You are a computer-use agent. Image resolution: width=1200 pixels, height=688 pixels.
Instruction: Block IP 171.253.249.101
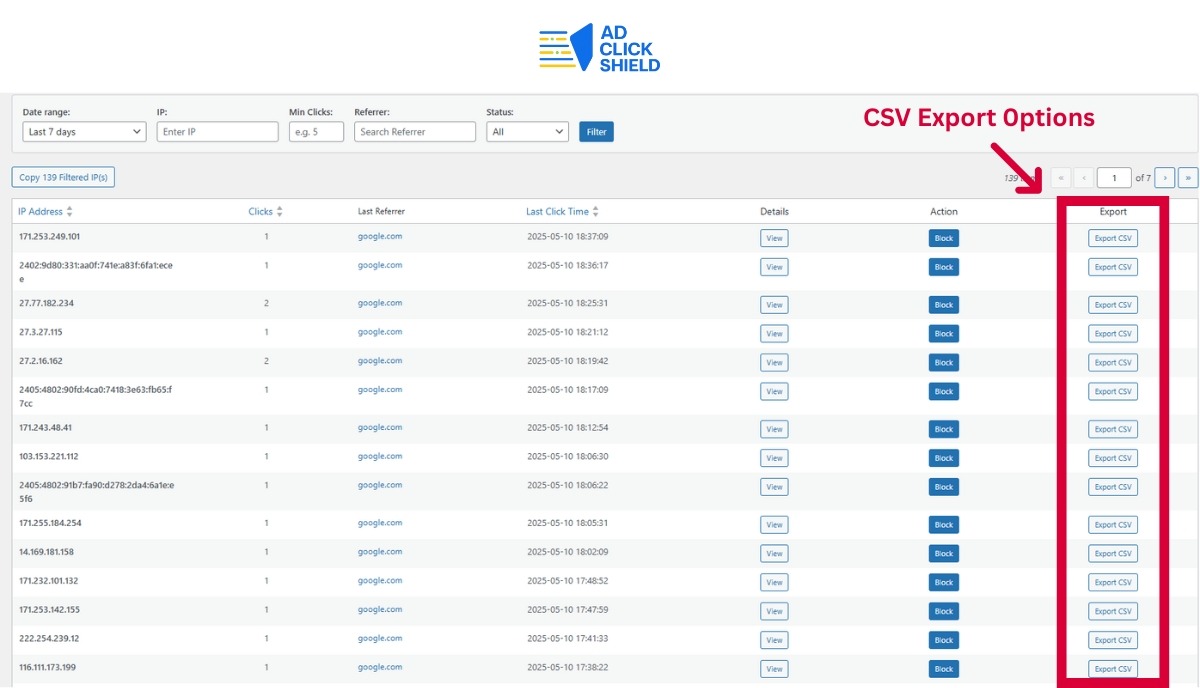coord(943,238)
